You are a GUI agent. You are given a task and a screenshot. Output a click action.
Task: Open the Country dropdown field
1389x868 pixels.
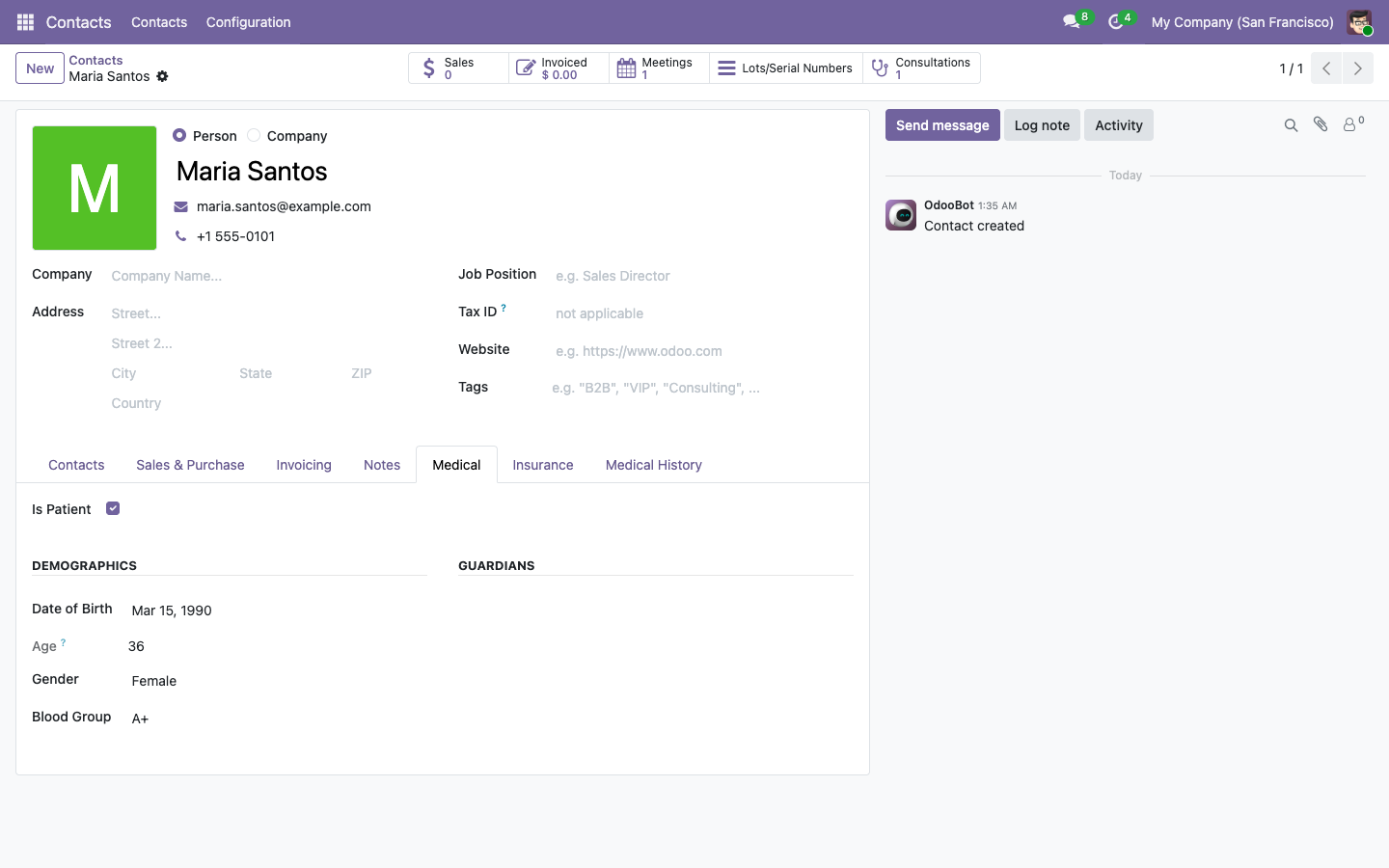pos(267,403)
